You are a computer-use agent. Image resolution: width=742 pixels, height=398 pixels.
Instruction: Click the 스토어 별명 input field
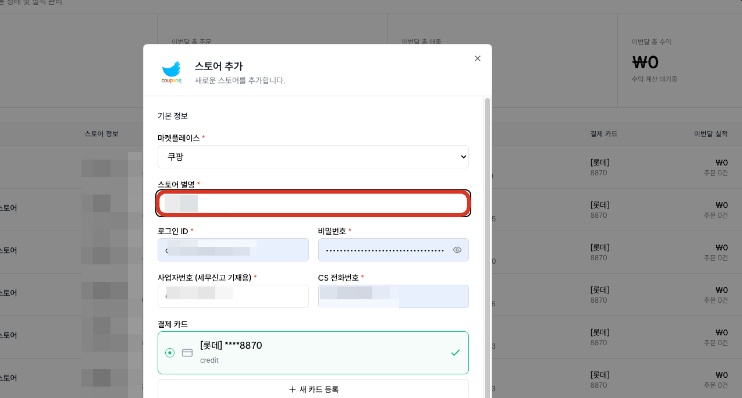(313, 203)
